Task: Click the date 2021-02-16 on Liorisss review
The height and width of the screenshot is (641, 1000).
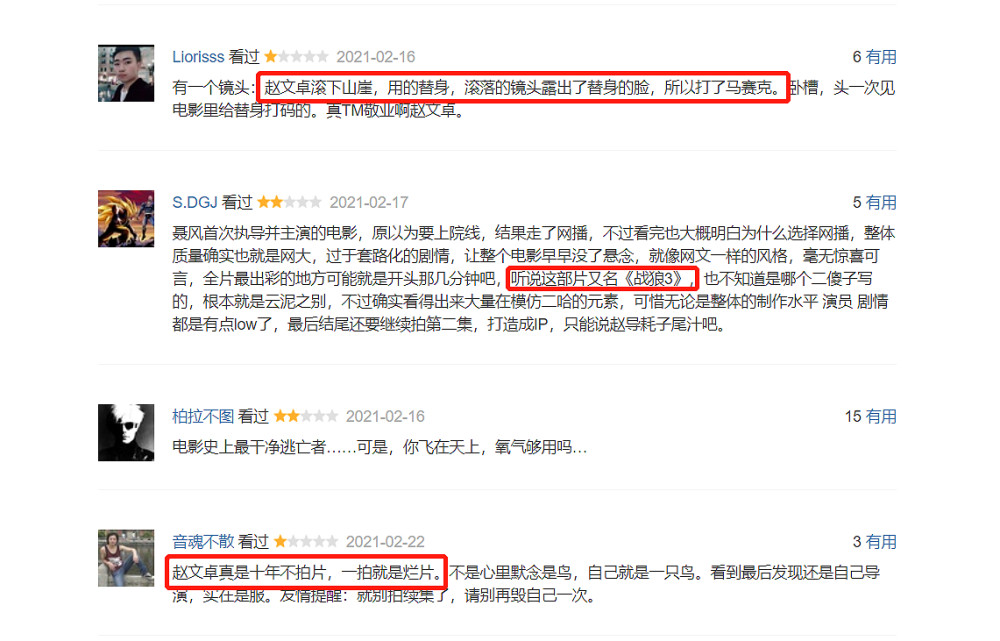Action: coord(376,57)
